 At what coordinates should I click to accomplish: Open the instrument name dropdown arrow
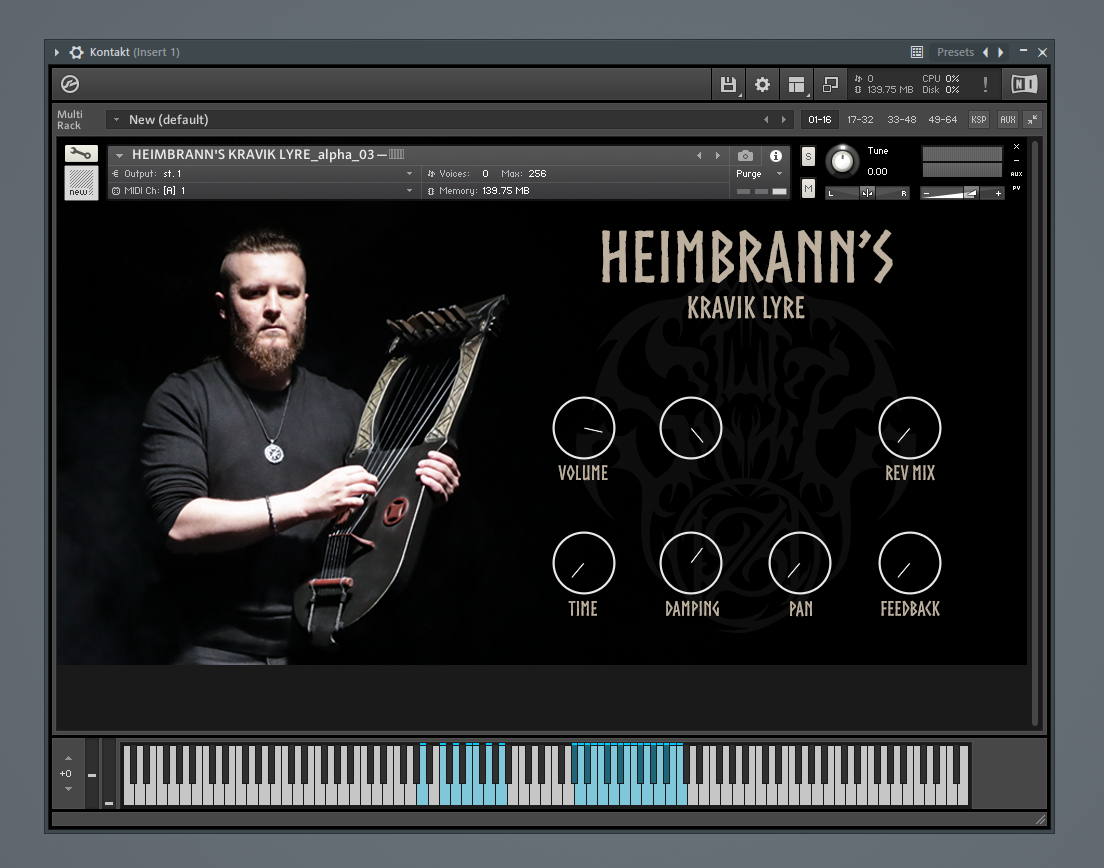coord(119,156)
